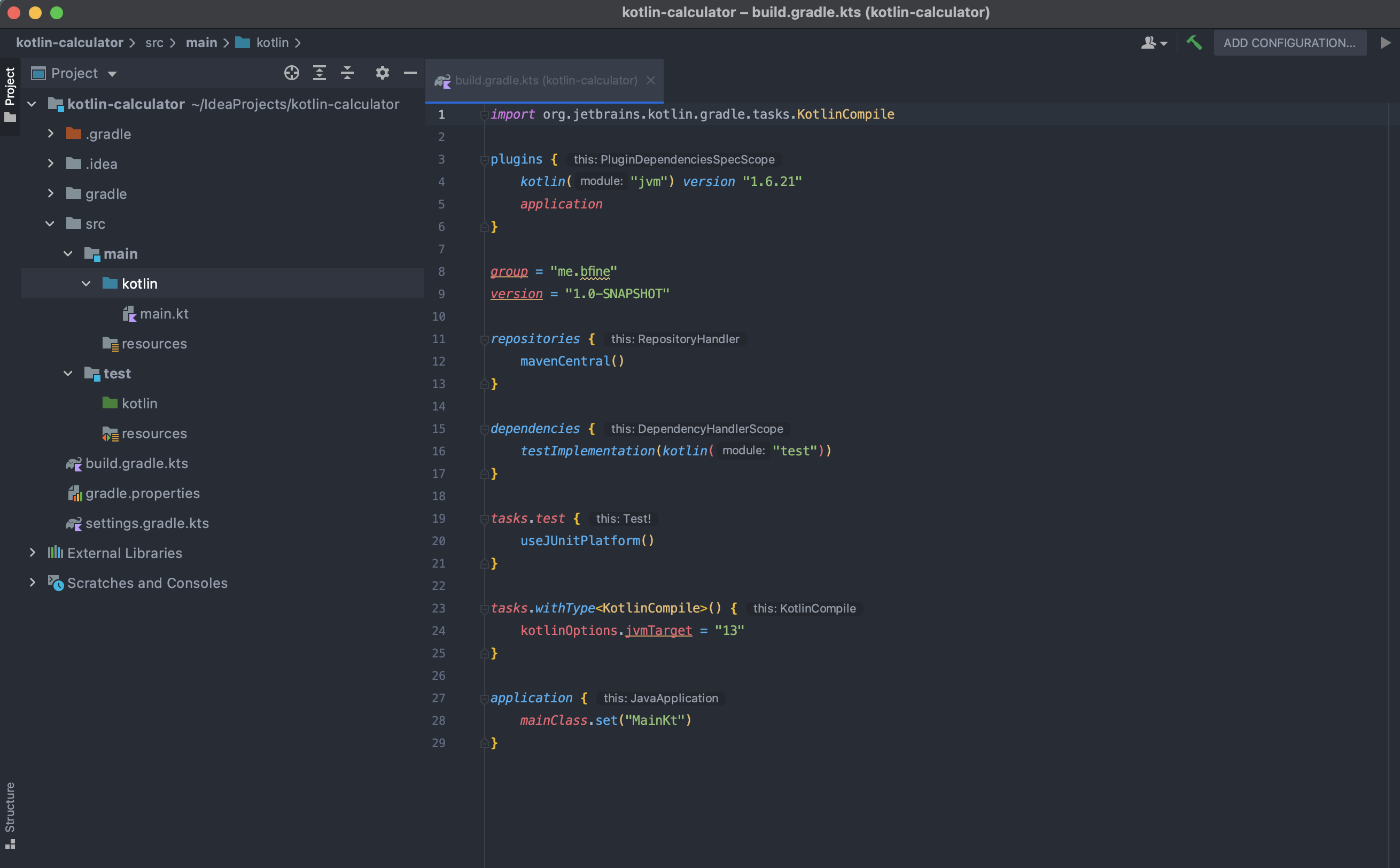The height and width of the screenshot is (868, 1400).
Task: Open Project panel settings gear
Action: click(382, 73)
